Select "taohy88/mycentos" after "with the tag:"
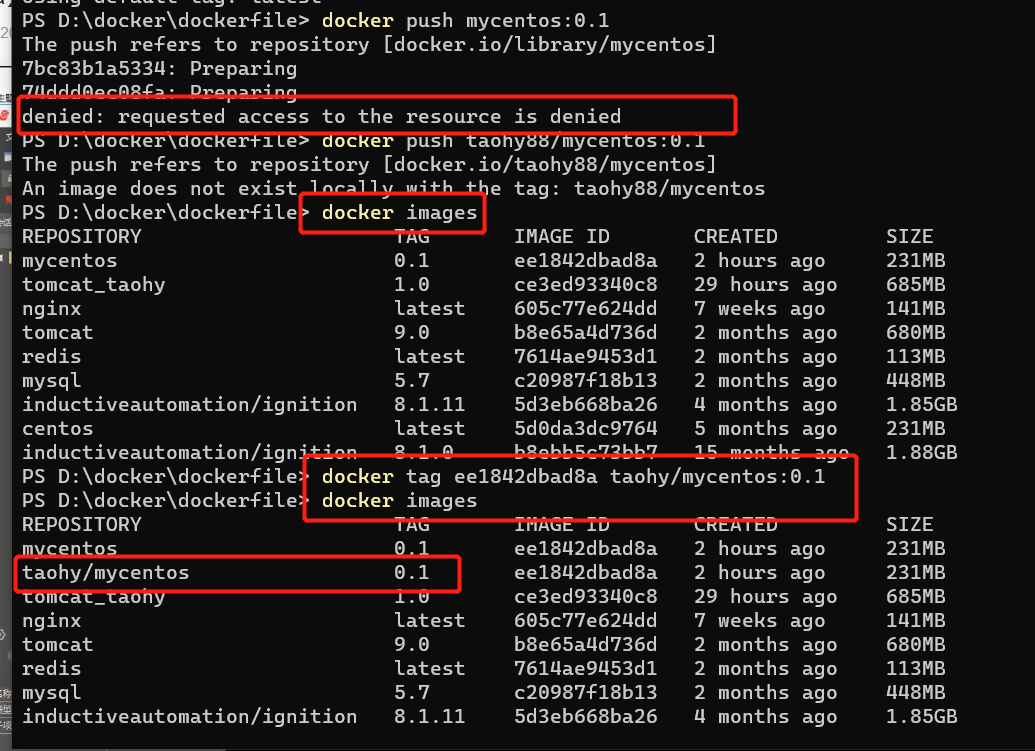 669,189
